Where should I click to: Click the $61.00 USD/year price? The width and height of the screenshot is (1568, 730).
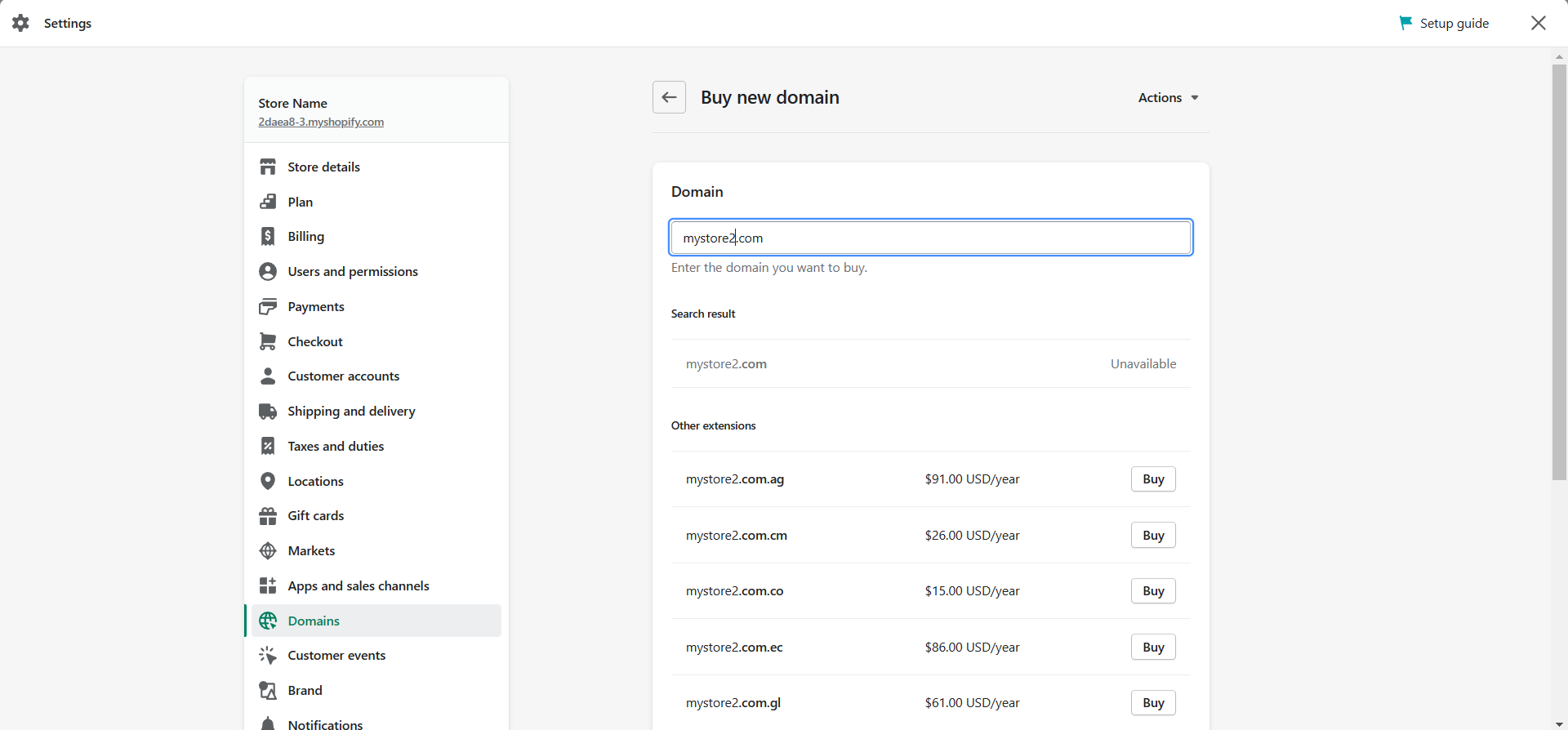click(x=972, y=703)
